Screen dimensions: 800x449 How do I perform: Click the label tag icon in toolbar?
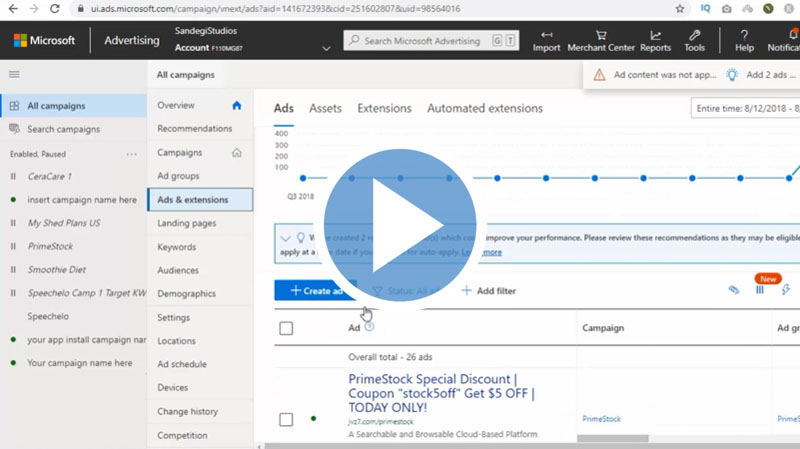tap(734, 290)
